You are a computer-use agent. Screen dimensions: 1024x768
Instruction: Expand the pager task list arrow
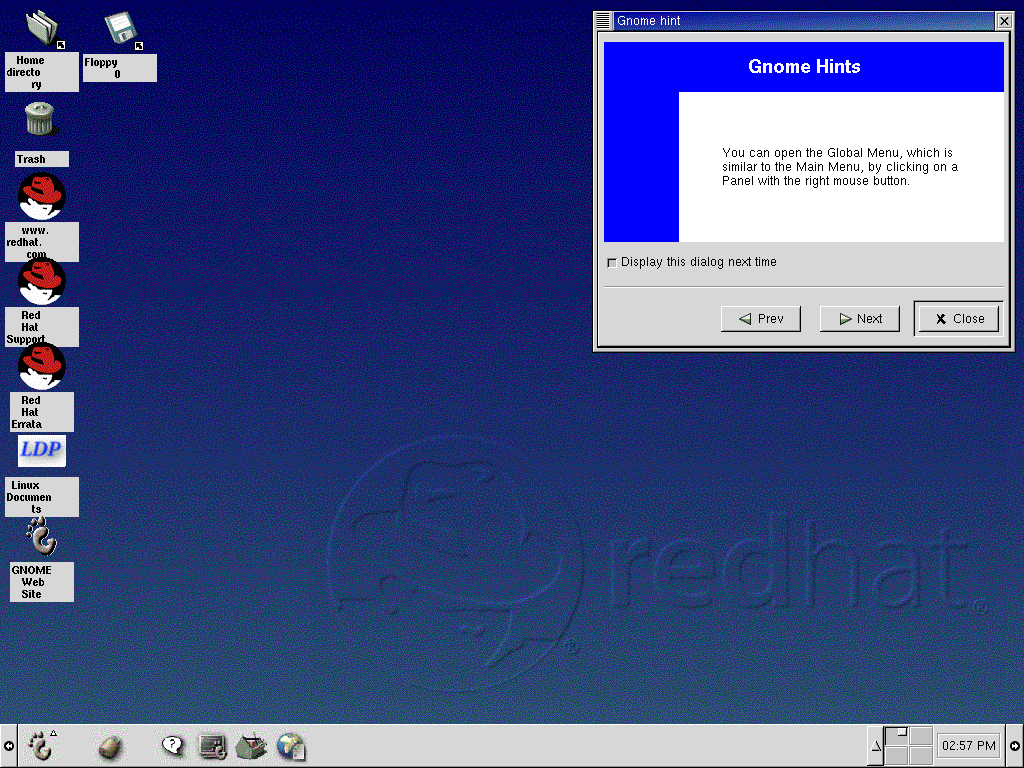[876, 746]
